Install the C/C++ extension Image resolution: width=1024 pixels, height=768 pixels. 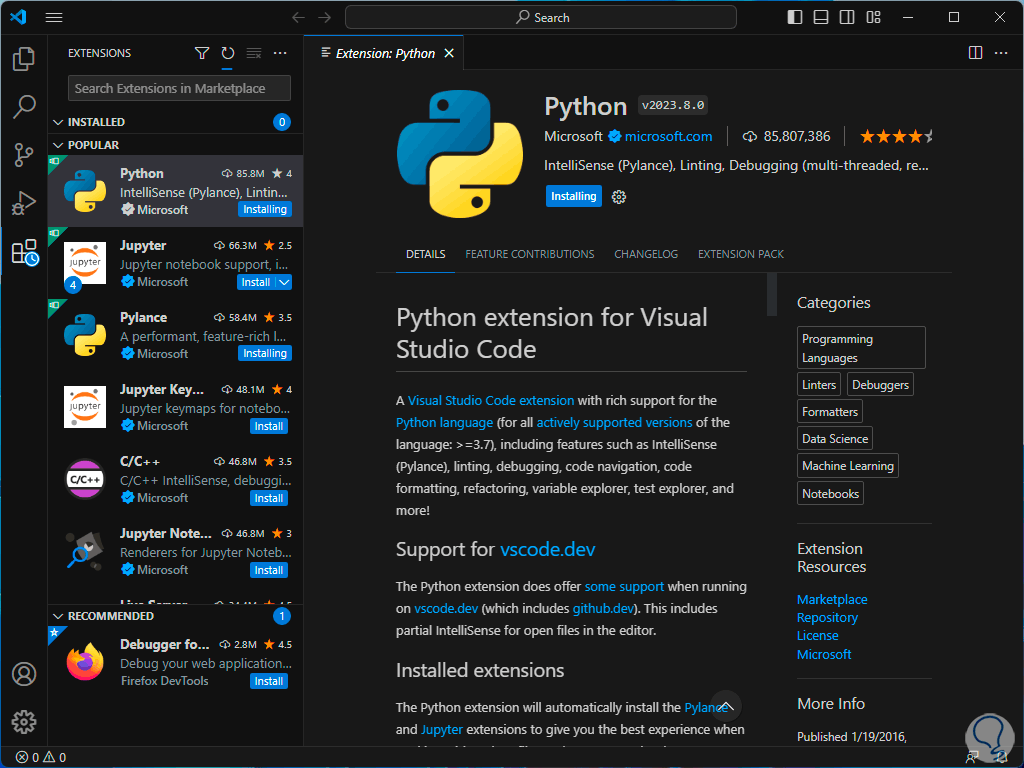pyautogui.click(x=268, y=498)
